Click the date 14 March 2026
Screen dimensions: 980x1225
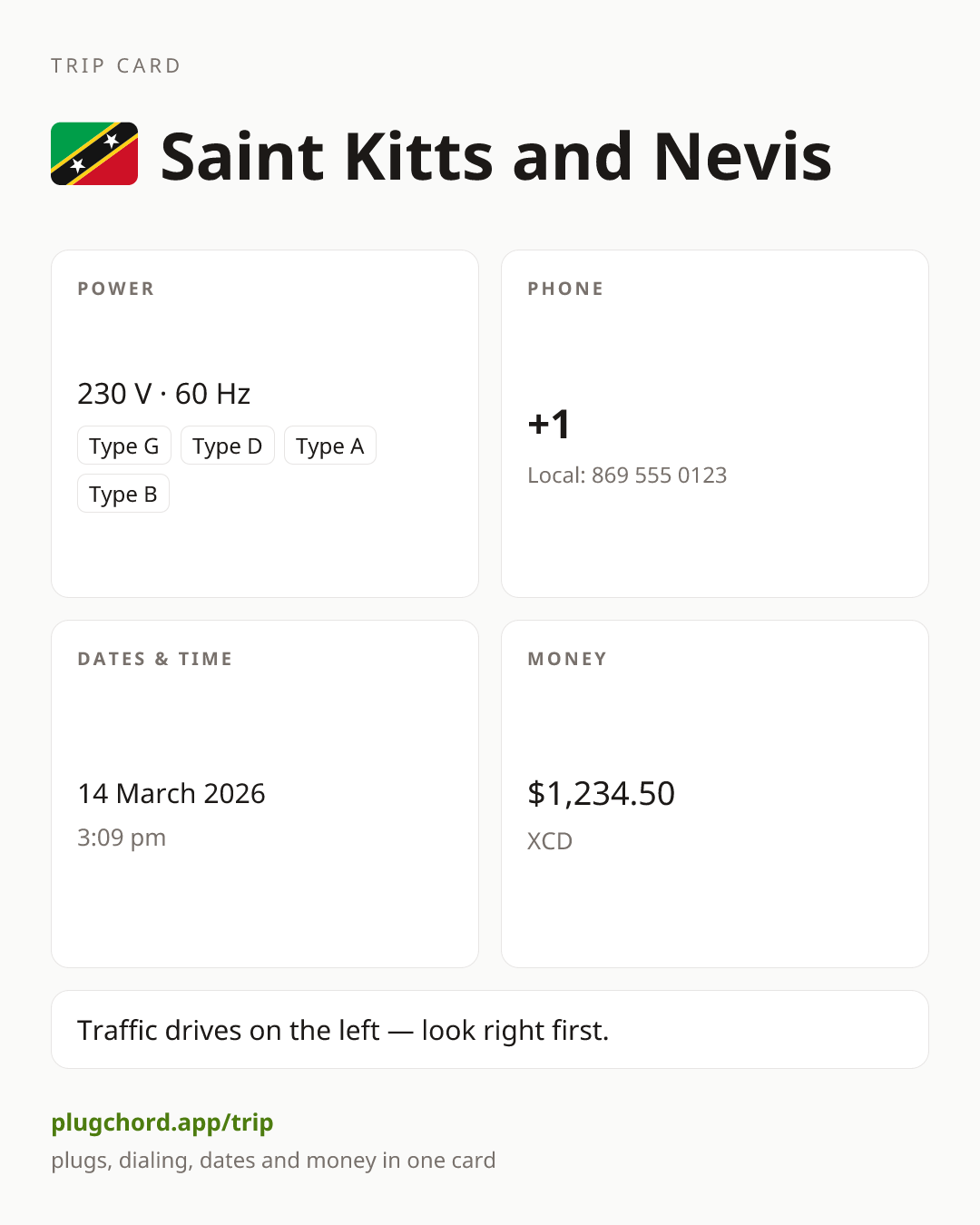tap(171, 794)
